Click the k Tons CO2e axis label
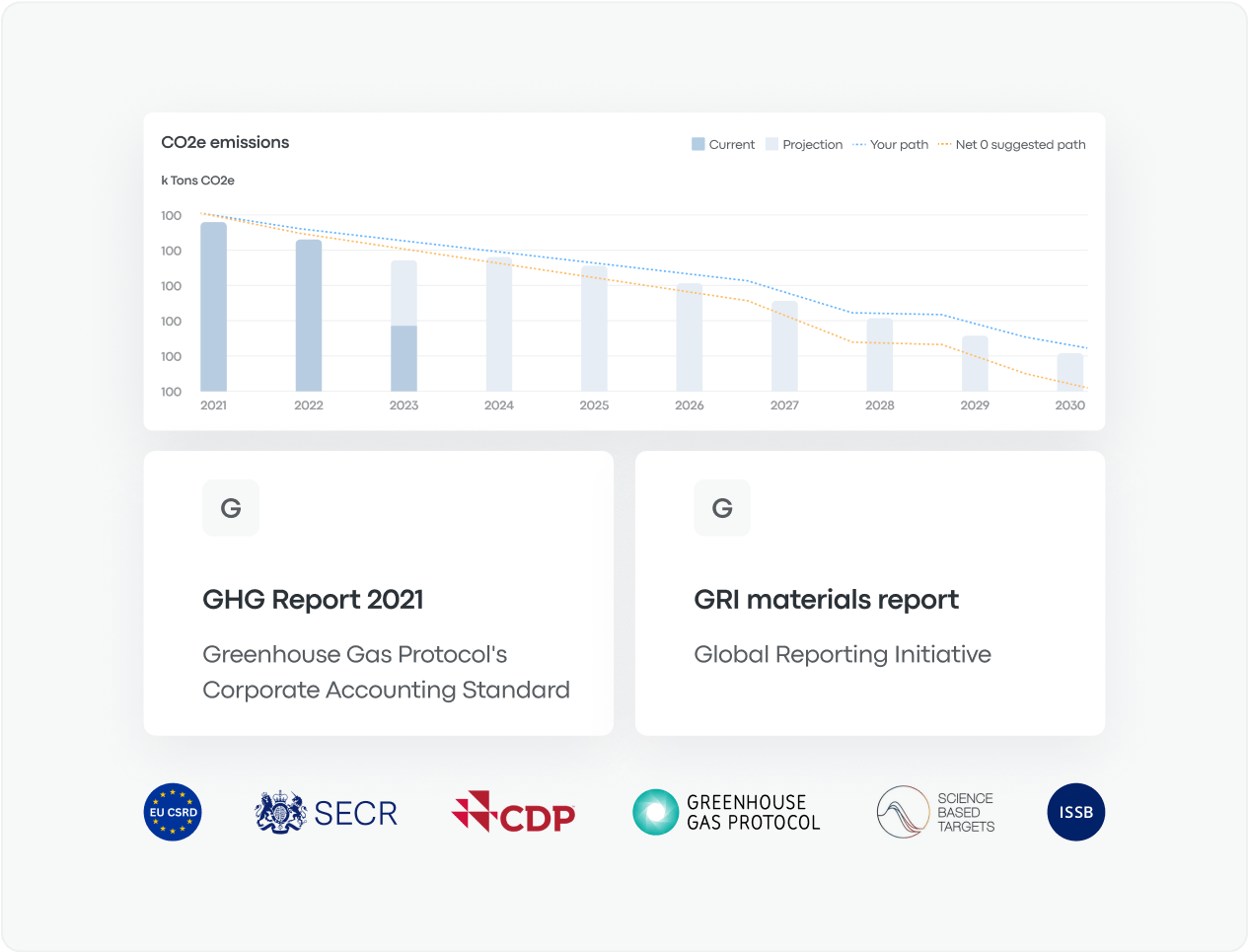 (x=197, y=181)
